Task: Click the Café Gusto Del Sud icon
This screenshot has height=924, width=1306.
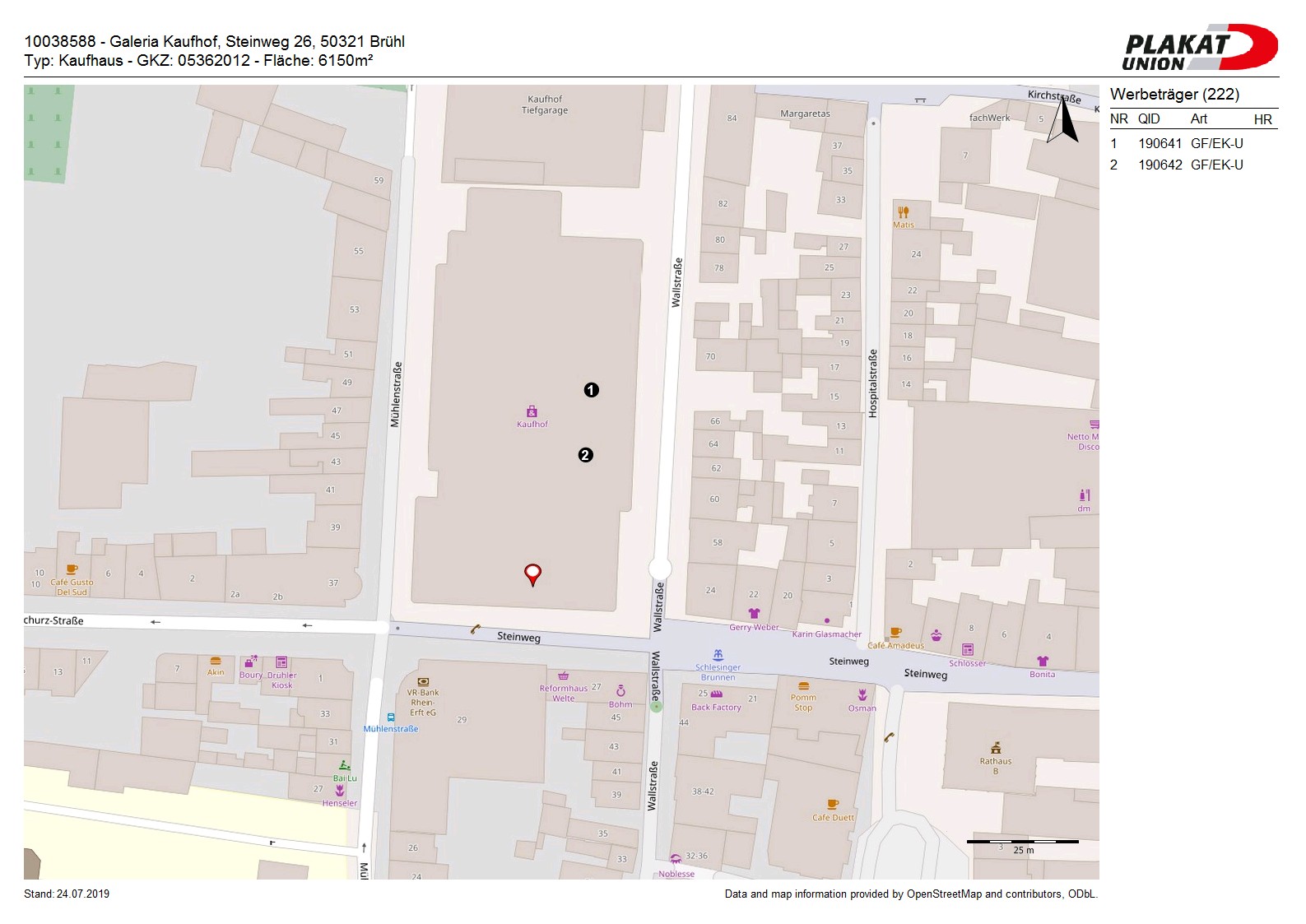Action: tap(72, 569)
